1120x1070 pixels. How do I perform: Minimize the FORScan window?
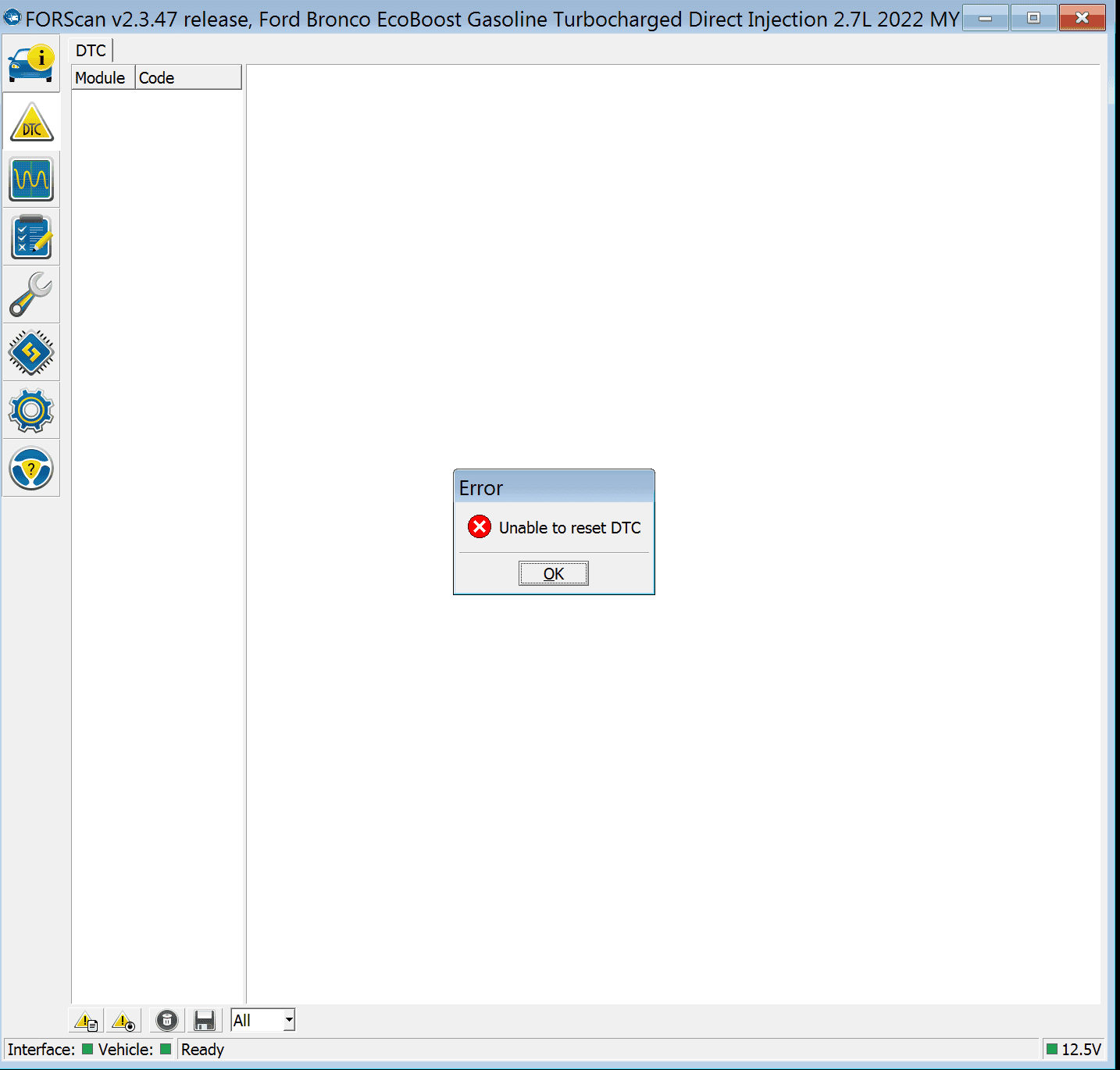986,17
